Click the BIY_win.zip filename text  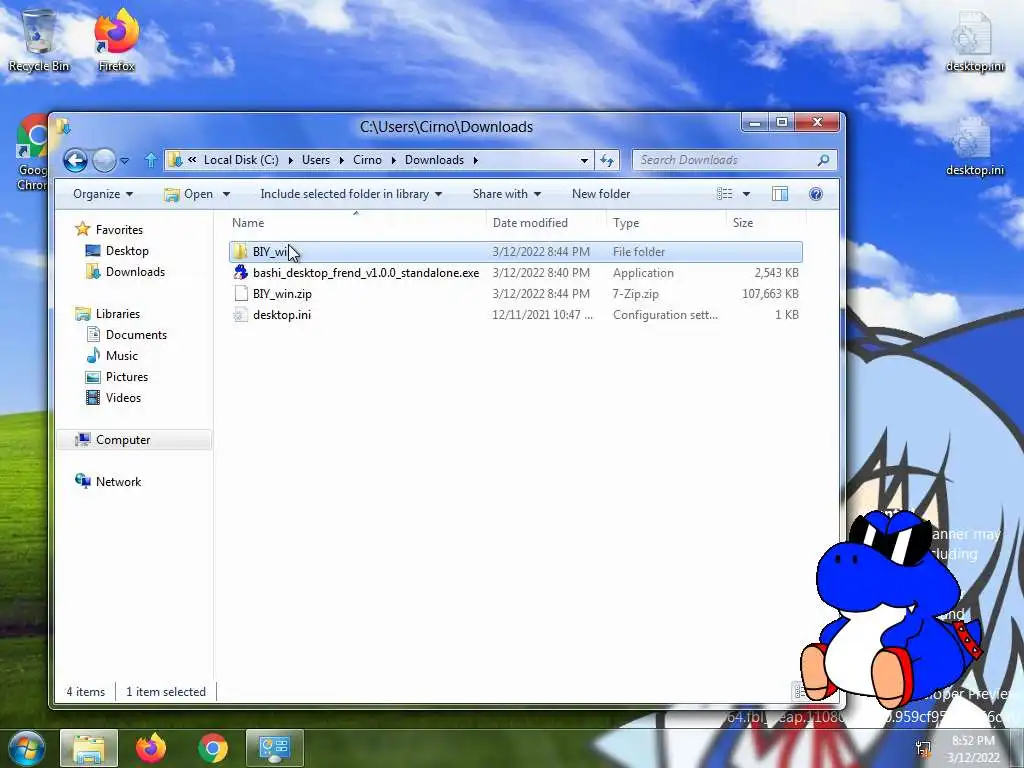click(282, 294)
